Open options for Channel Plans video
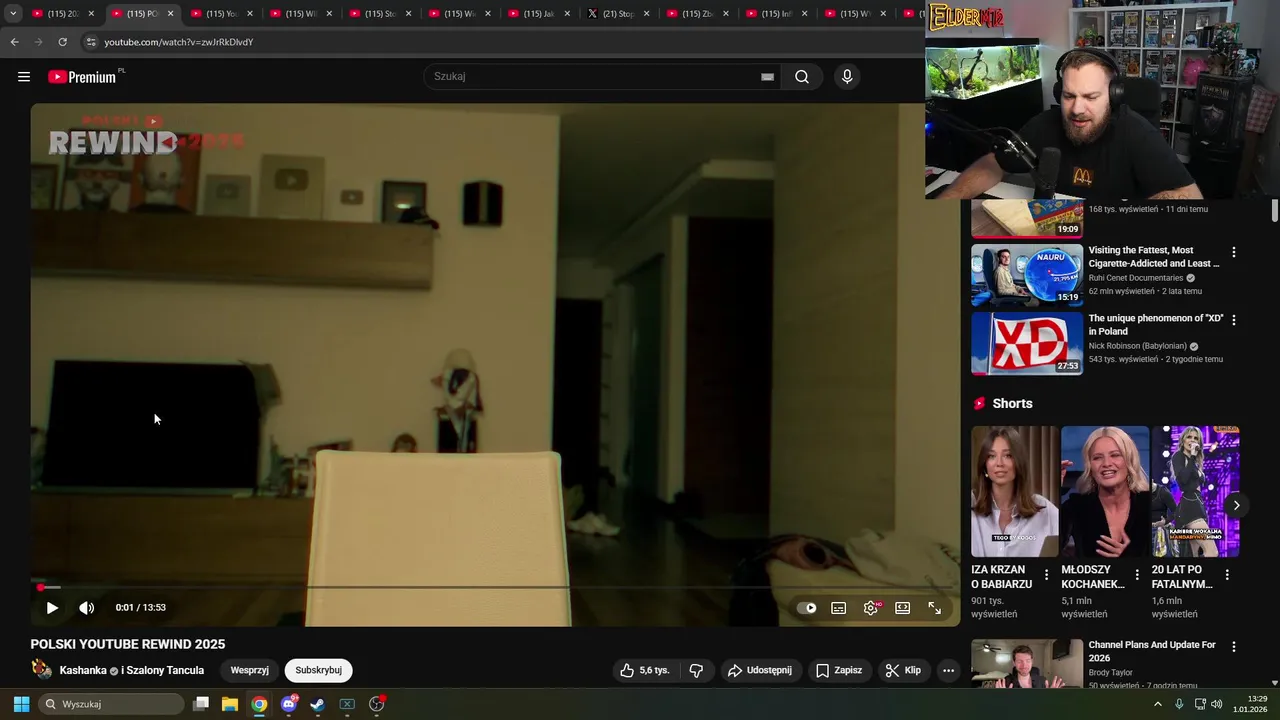 click(1233, 647)
